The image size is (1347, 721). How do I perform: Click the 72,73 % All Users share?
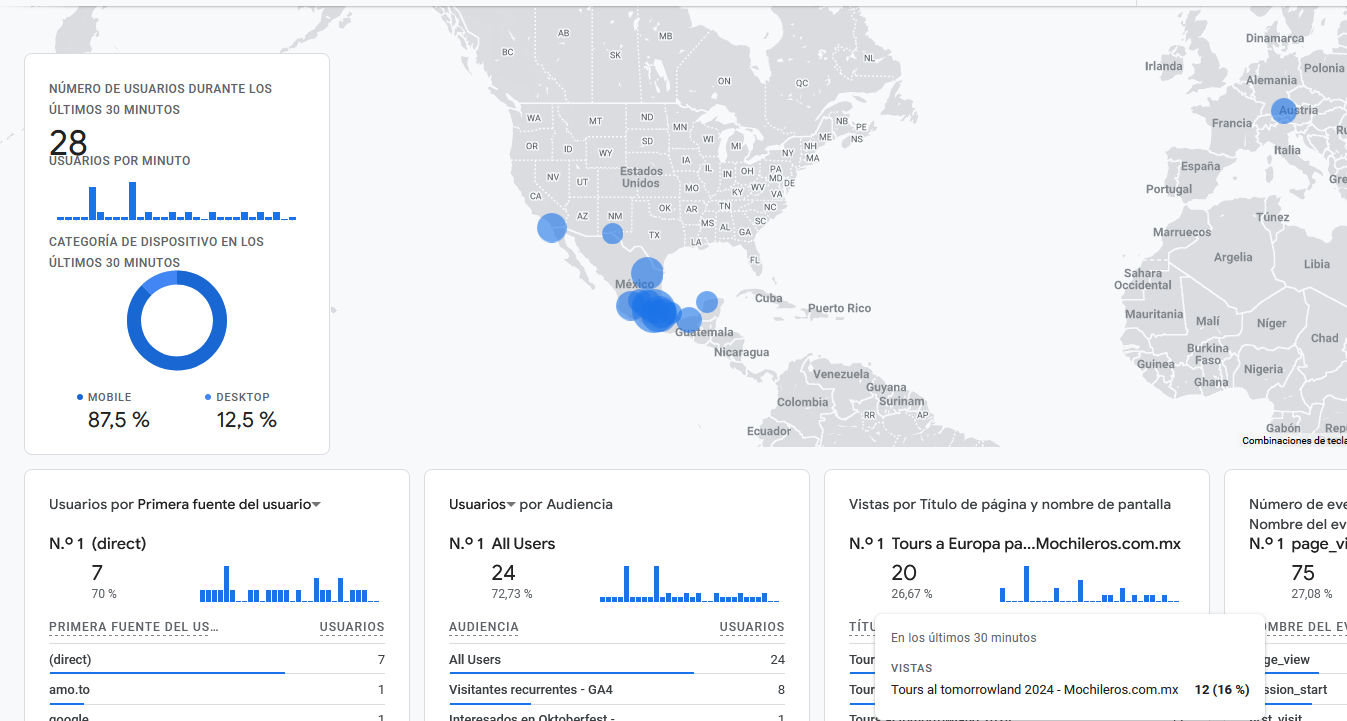[x=512, y=594]
